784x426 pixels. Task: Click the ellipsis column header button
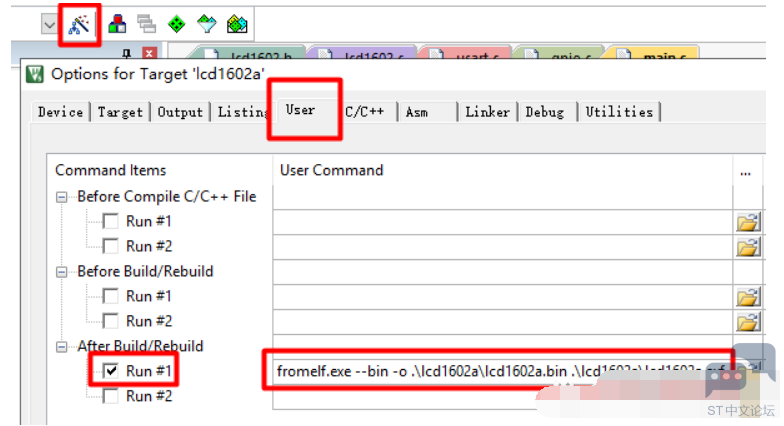tap(745, 171)
